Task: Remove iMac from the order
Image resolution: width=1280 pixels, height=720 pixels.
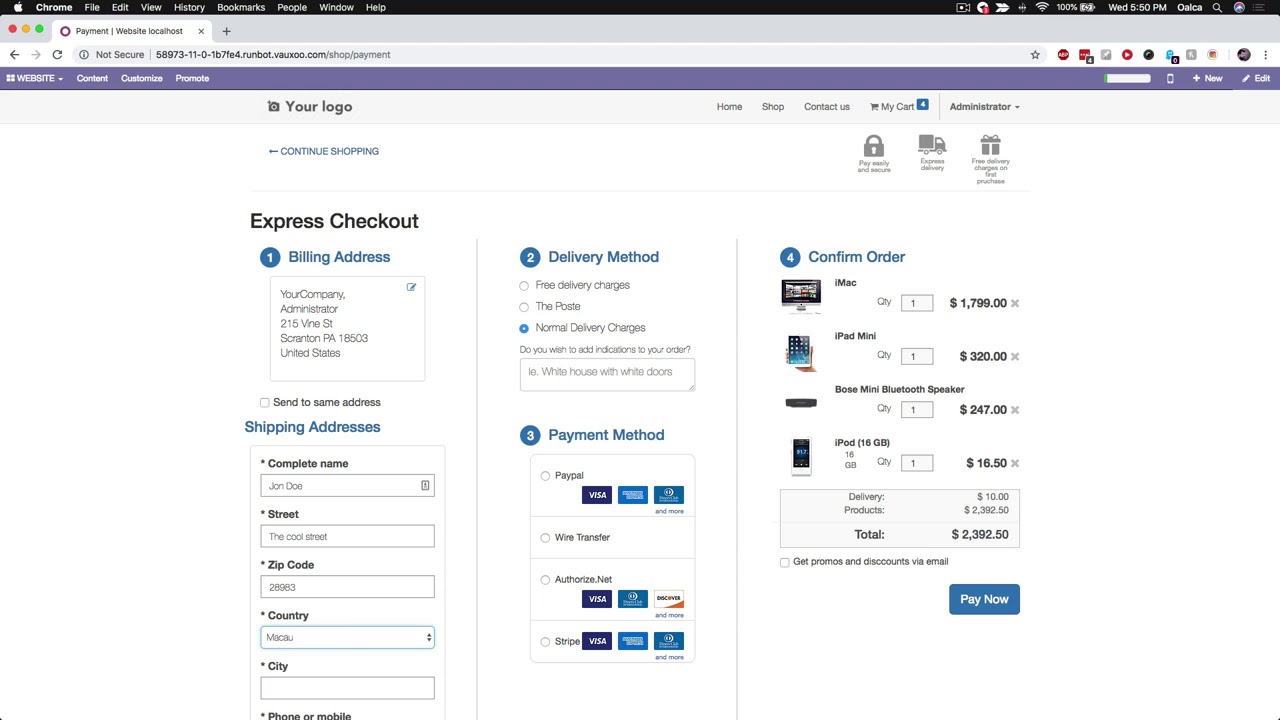Action: [1015, 303]
